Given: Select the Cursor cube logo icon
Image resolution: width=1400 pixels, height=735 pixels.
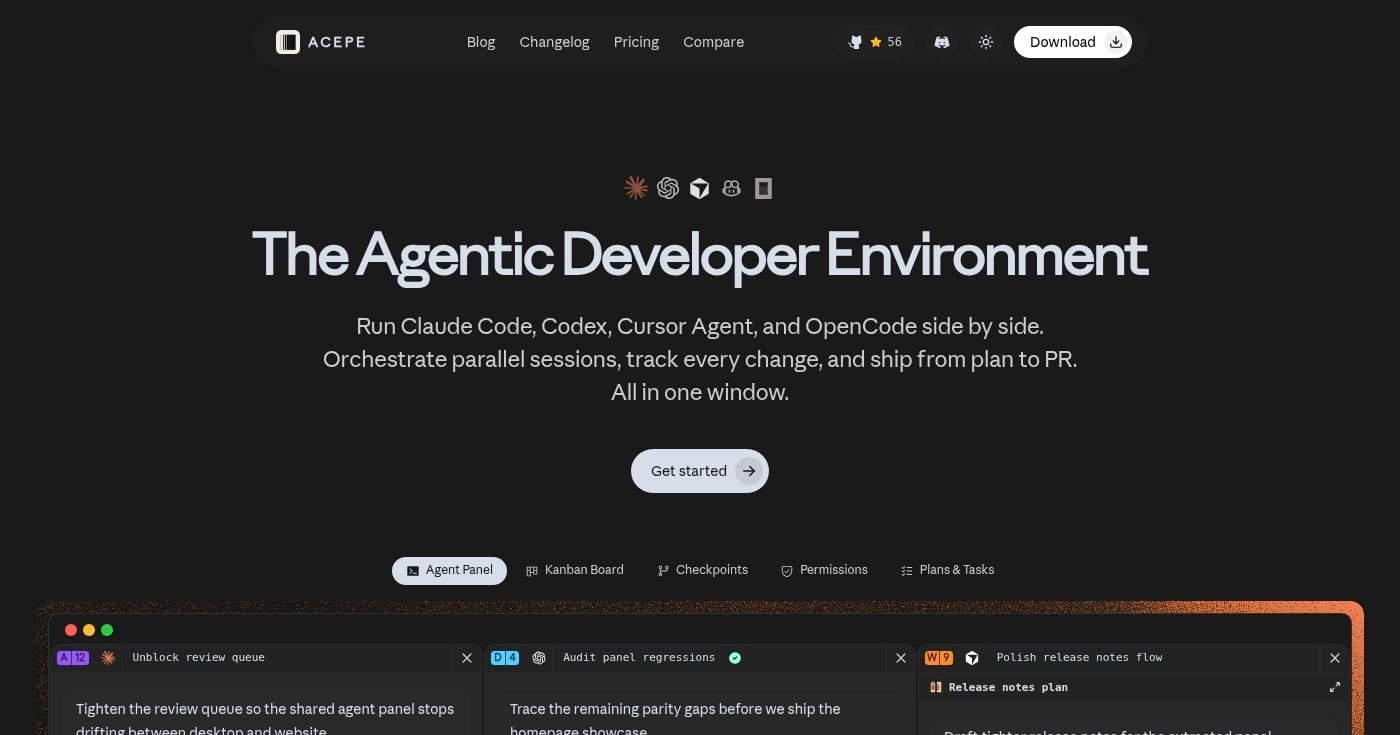Looking at the screenshot, I should point(699,188).
